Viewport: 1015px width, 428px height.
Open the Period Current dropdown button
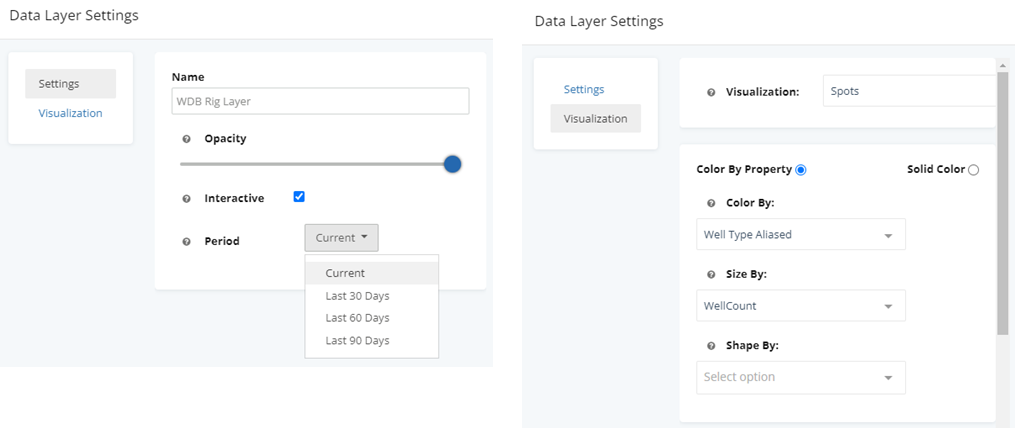(x=342, y=238)
